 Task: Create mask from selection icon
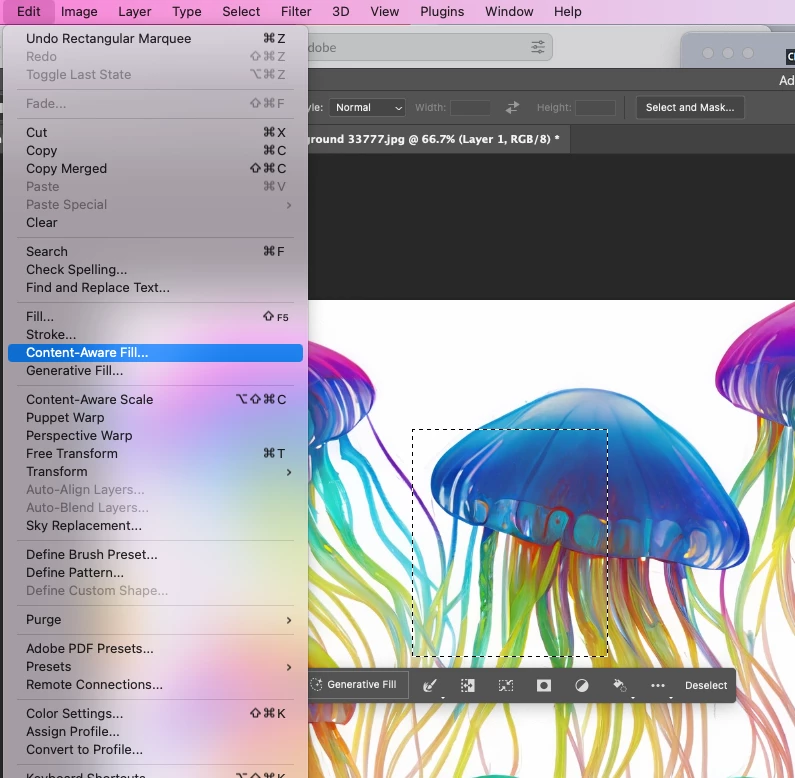[x=544, y=686]
